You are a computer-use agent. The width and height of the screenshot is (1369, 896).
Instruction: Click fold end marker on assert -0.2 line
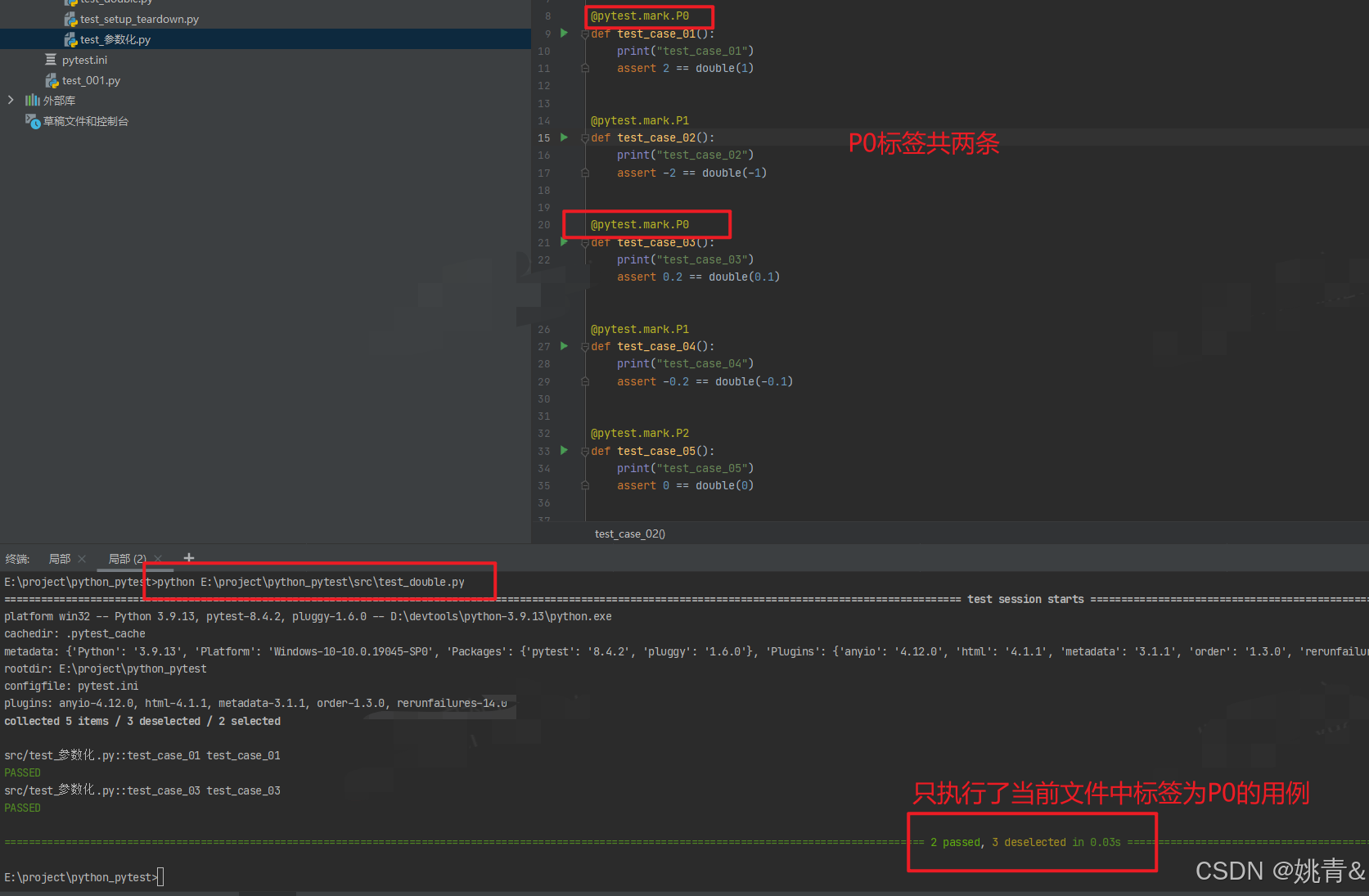585,381
